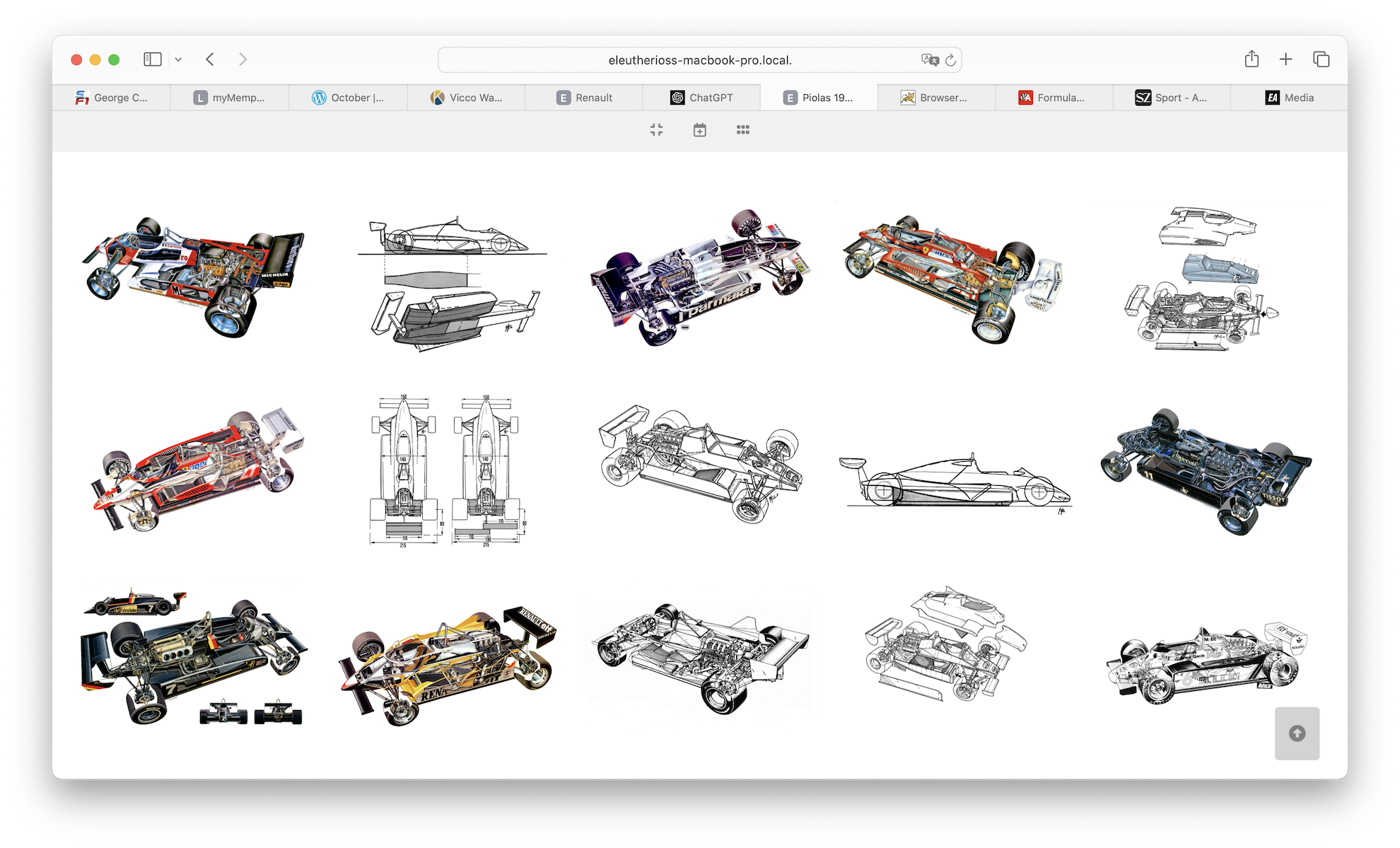
Task: Switch to the ChatGPT tab
Action: coord(701,98)
